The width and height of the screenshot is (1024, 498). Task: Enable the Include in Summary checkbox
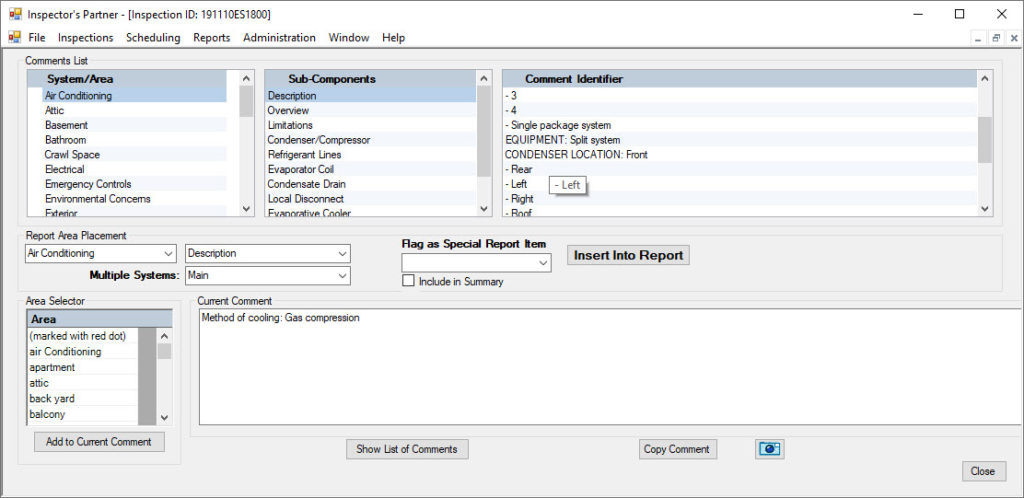(408, 281)
